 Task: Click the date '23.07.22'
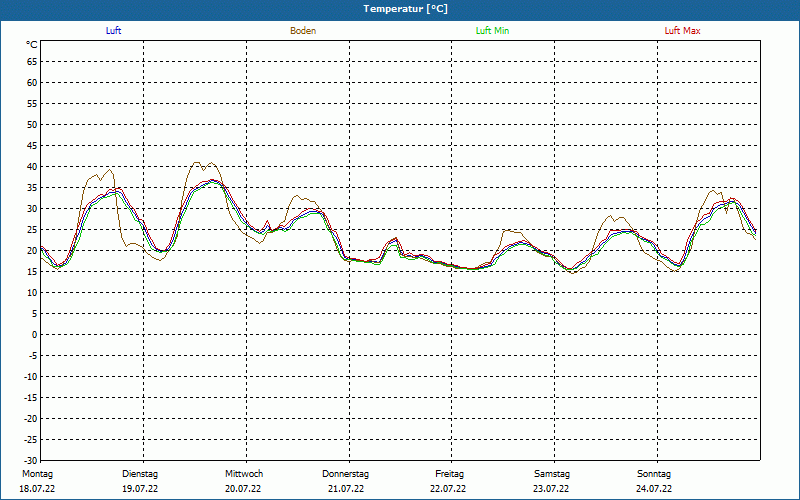551,489
